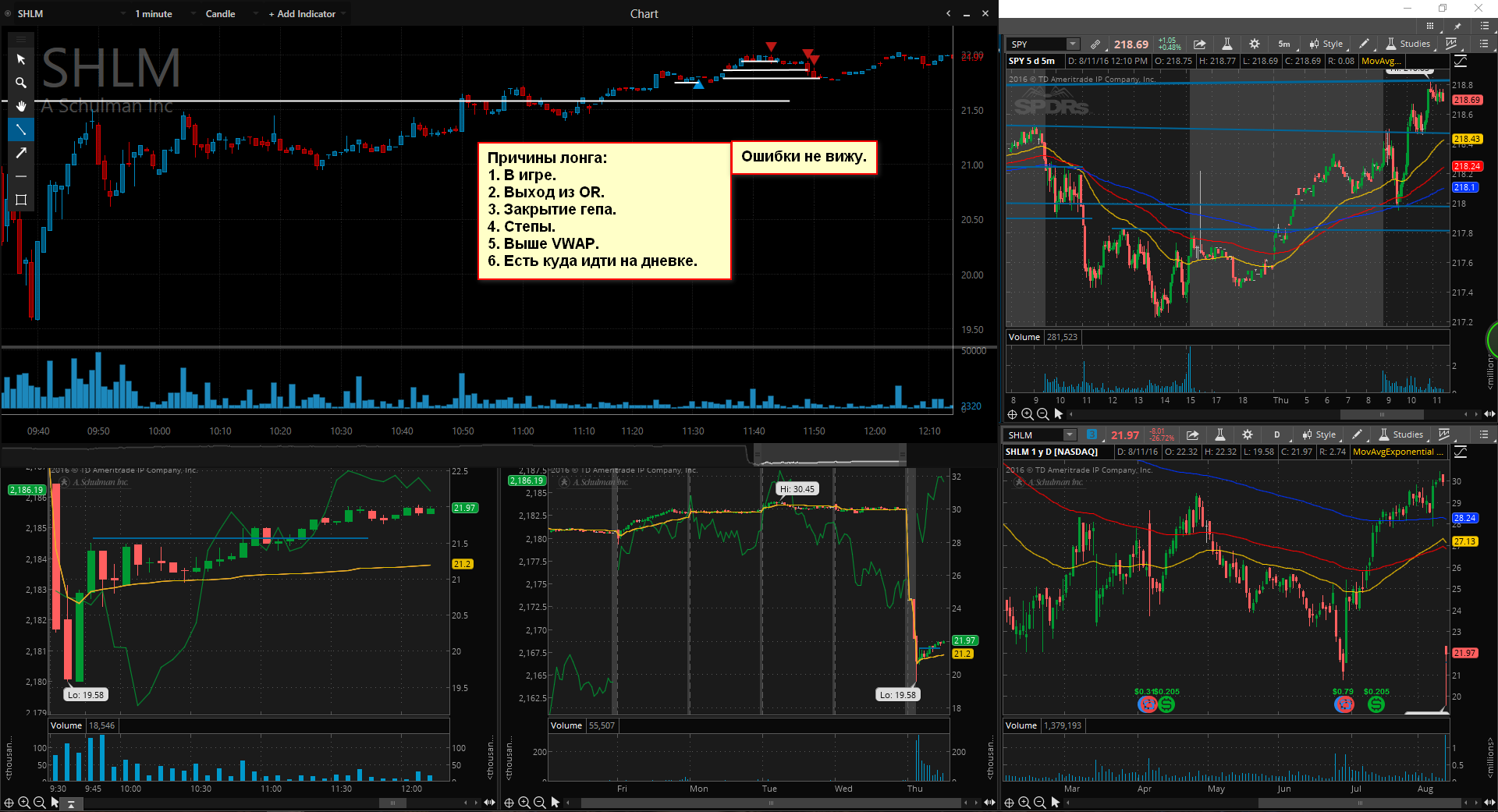Screen dimensions: 1498x812
Task: Click the grid layout icon at top right
Action: point(1430,26)
